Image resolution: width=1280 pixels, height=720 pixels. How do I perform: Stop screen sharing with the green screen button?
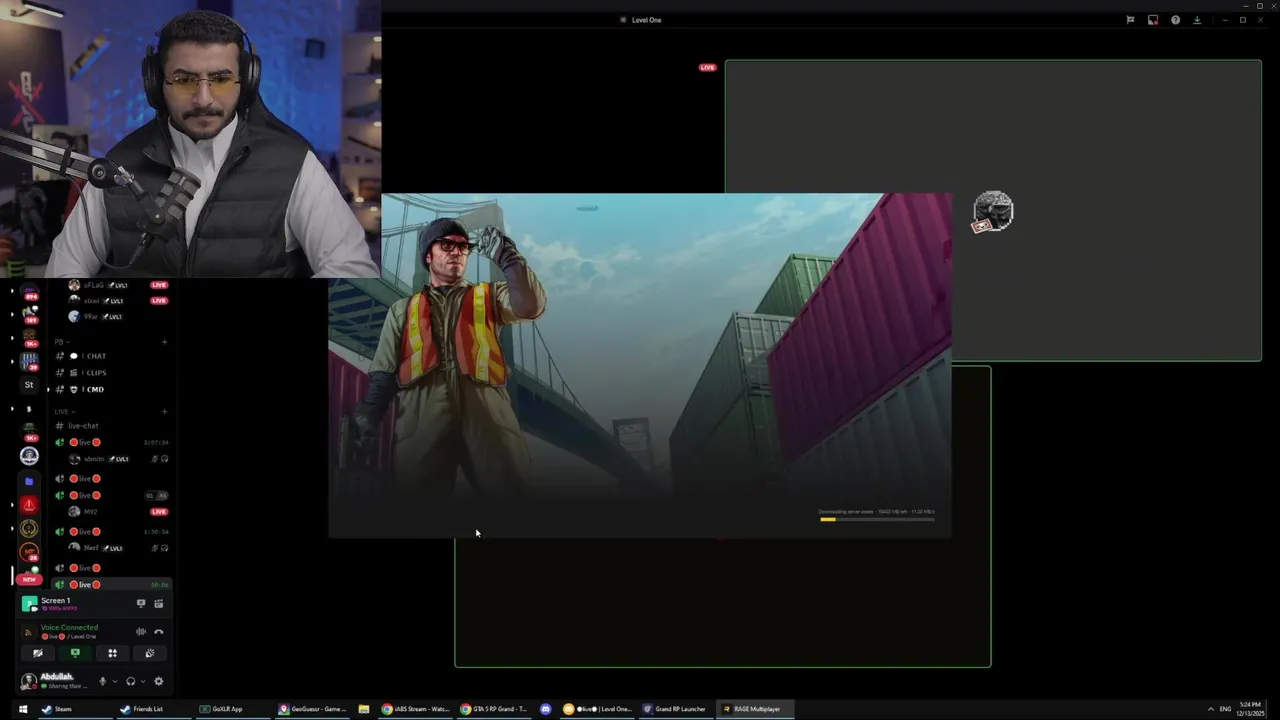click(x=75, y=653)
